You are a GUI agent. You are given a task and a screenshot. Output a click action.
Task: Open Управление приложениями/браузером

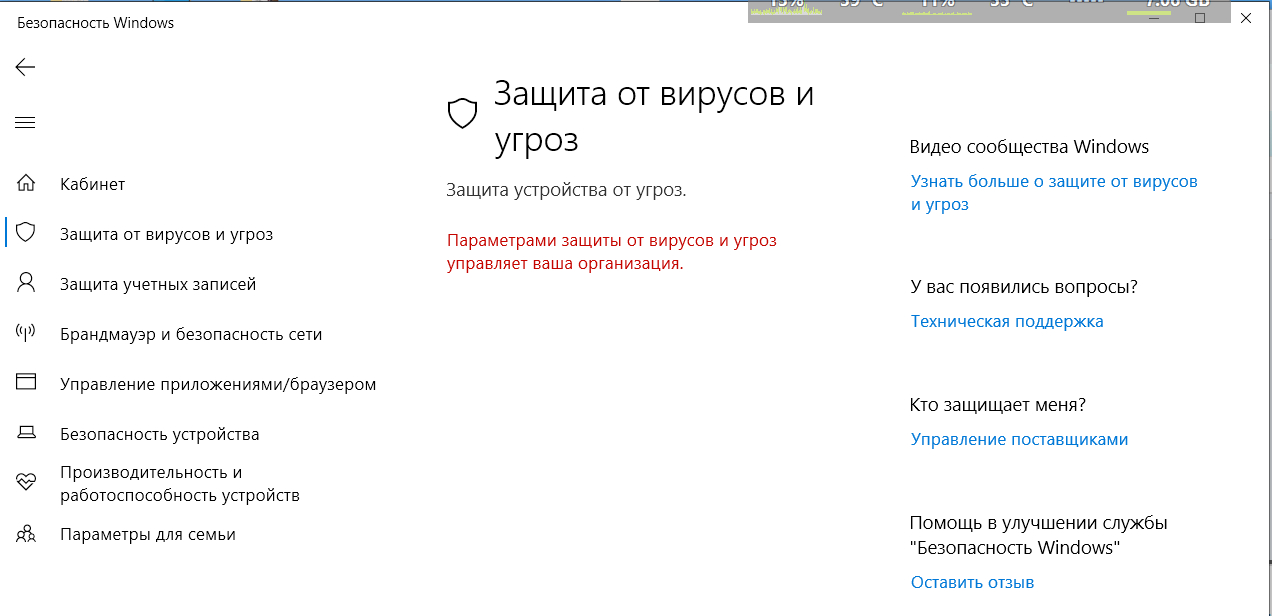click(218, 384)
